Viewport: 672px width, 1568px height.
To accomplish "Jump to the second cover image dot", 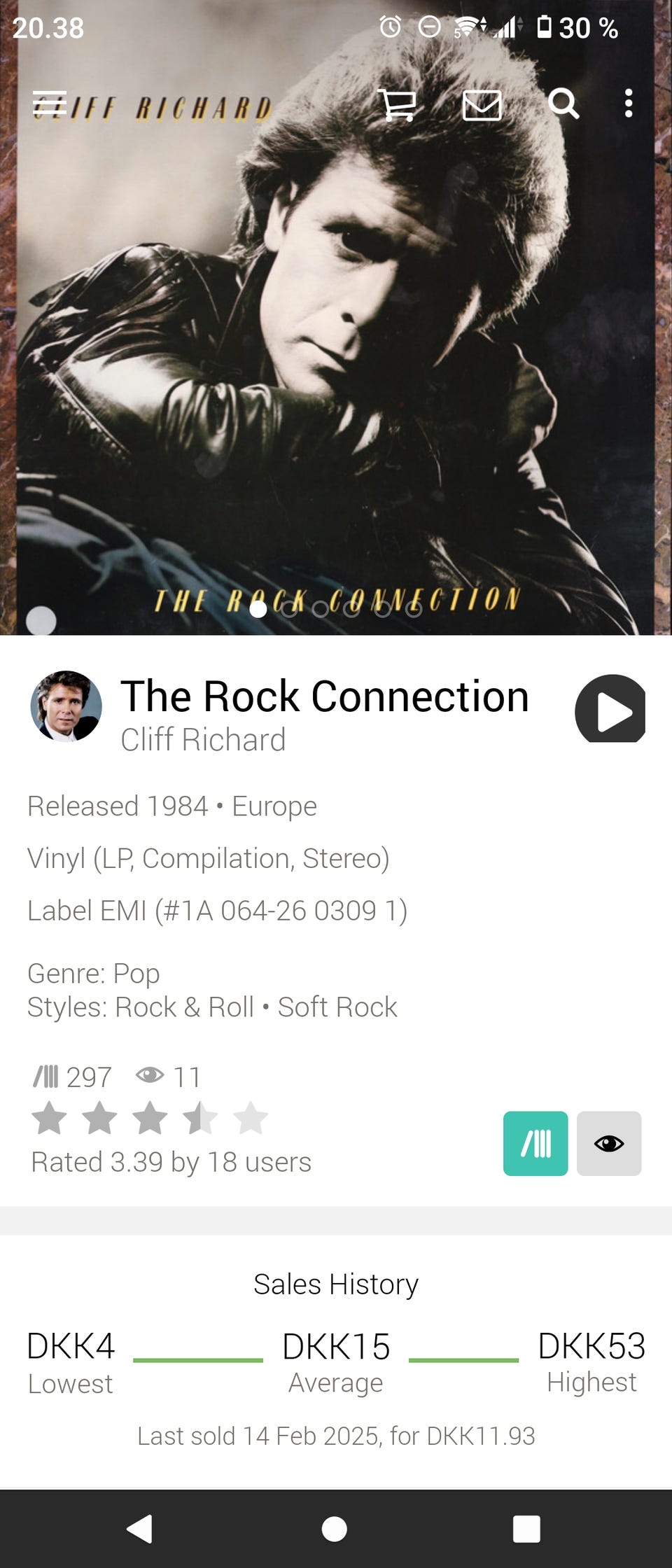I will [x=289, y=609].
